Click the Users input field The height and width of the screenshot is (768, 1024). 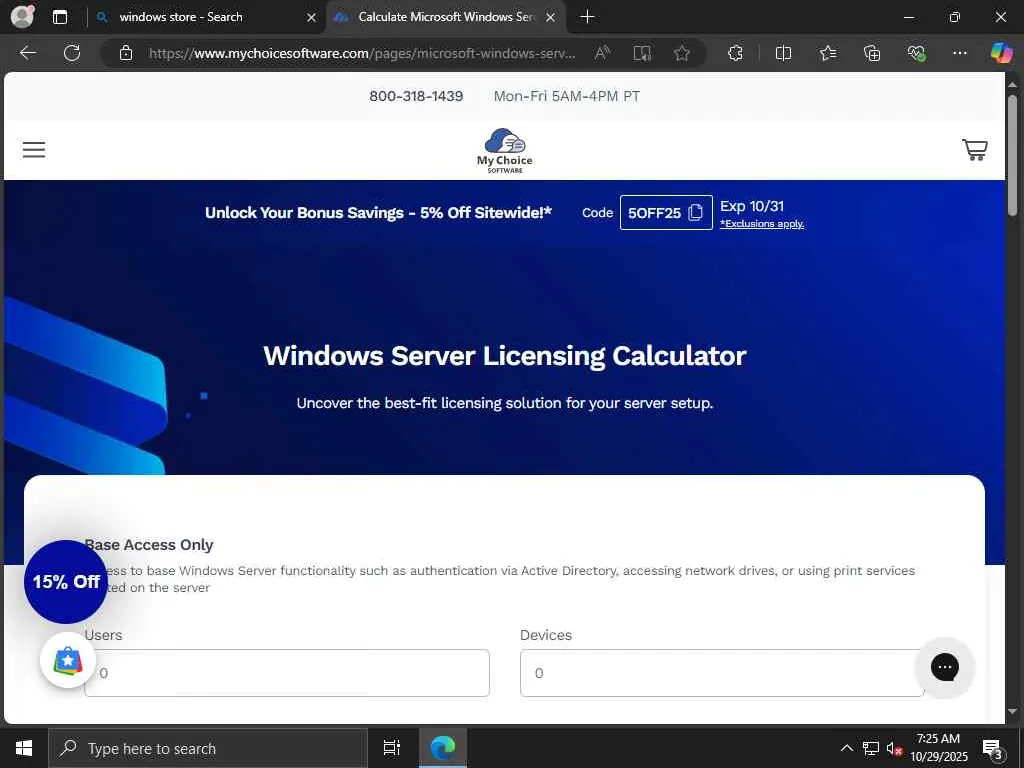point(287,673)
